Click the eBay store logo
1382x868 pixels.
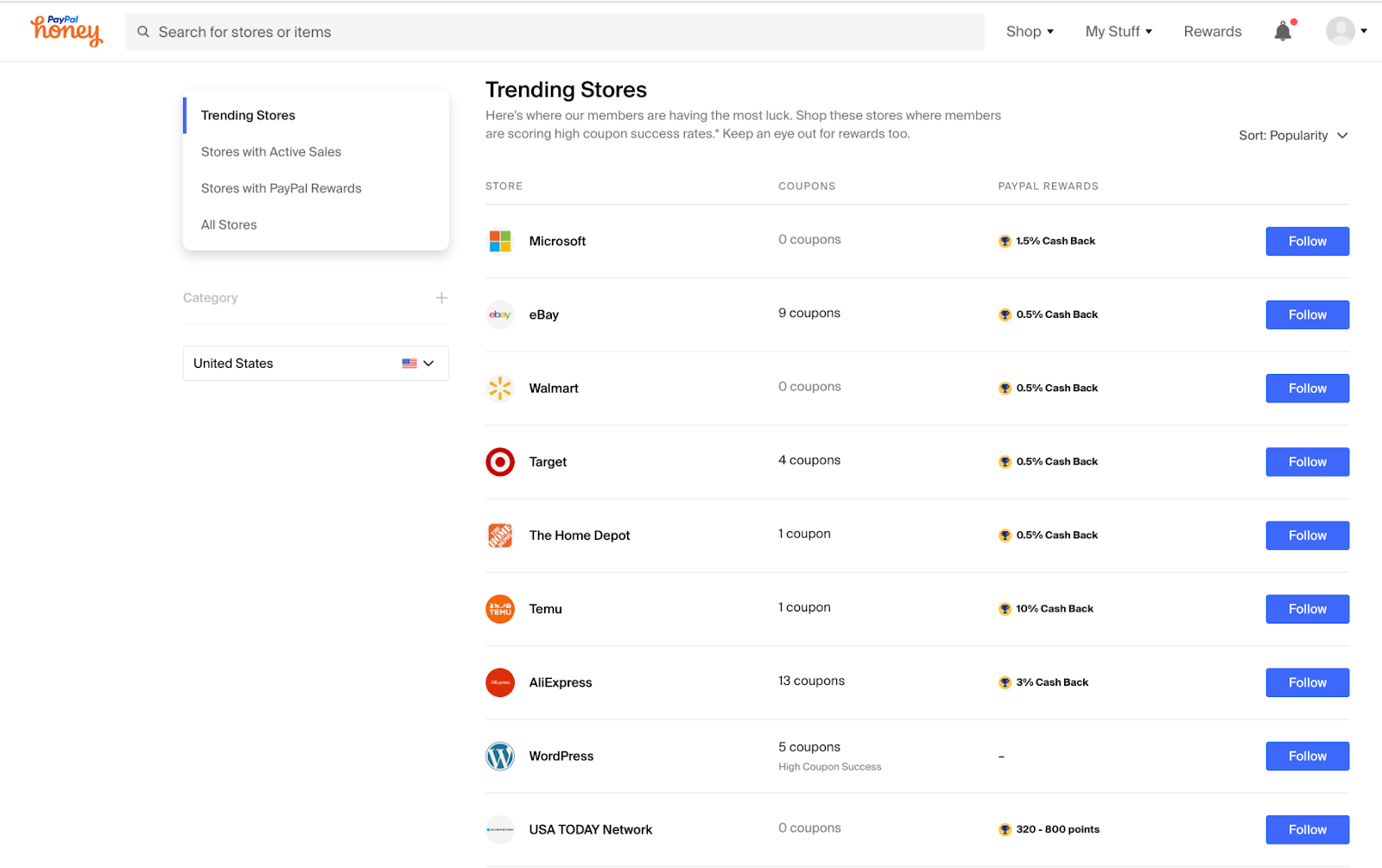click(500, 314)
